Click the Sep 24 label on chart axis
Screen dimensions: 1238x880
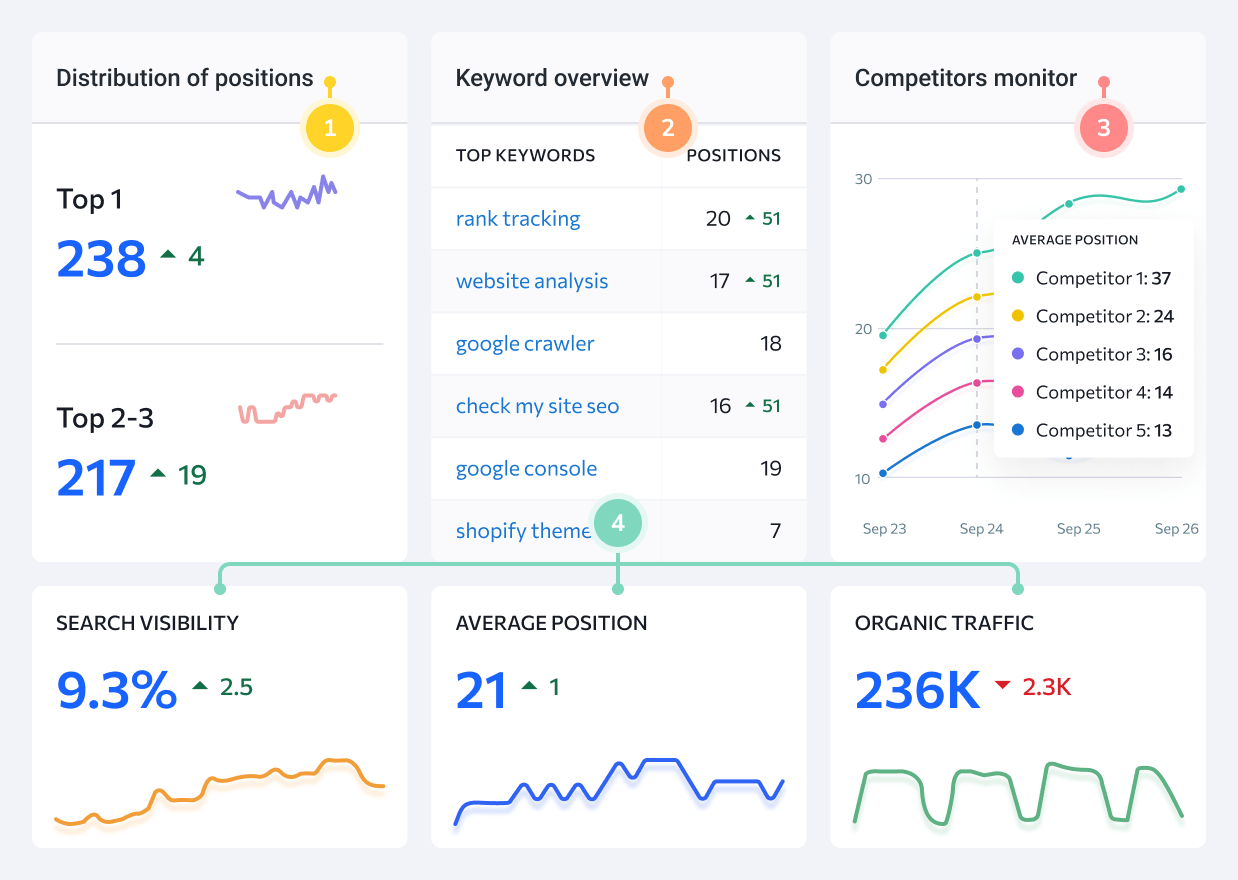981,529
